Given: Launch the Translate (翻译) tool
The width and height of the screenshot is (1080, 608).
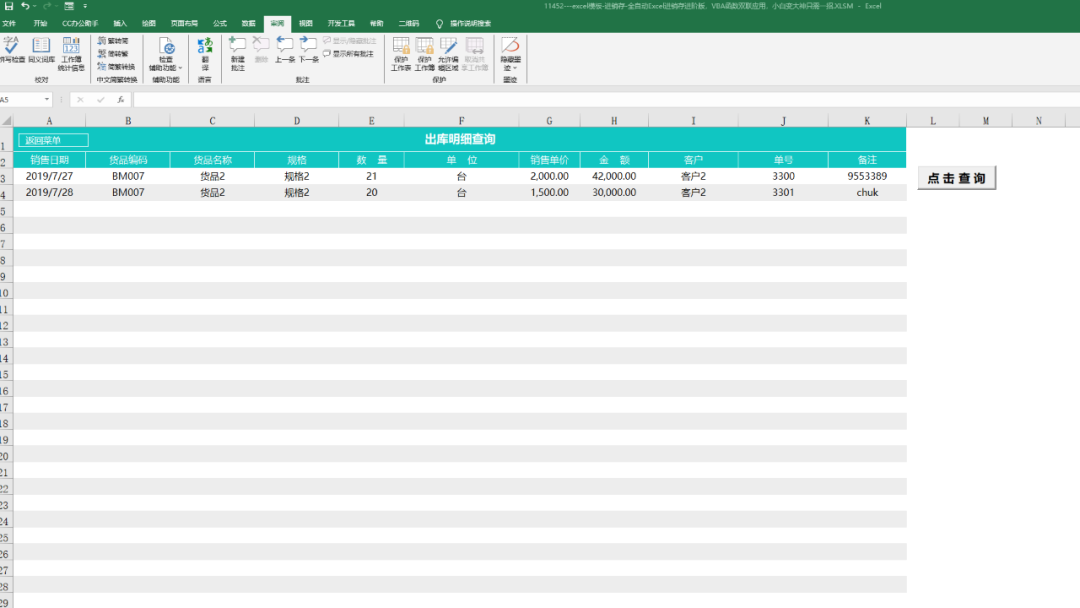Looking at the screenshot, I should (x=205, y=54).
